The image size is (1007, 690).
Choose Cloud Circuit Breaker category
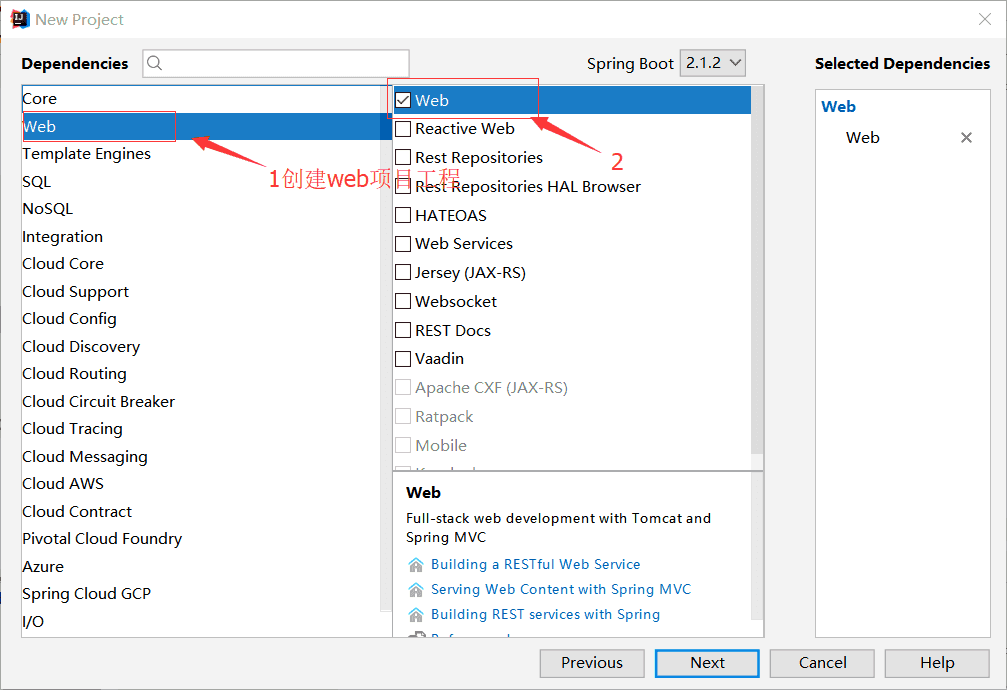(x=201, y=402)
